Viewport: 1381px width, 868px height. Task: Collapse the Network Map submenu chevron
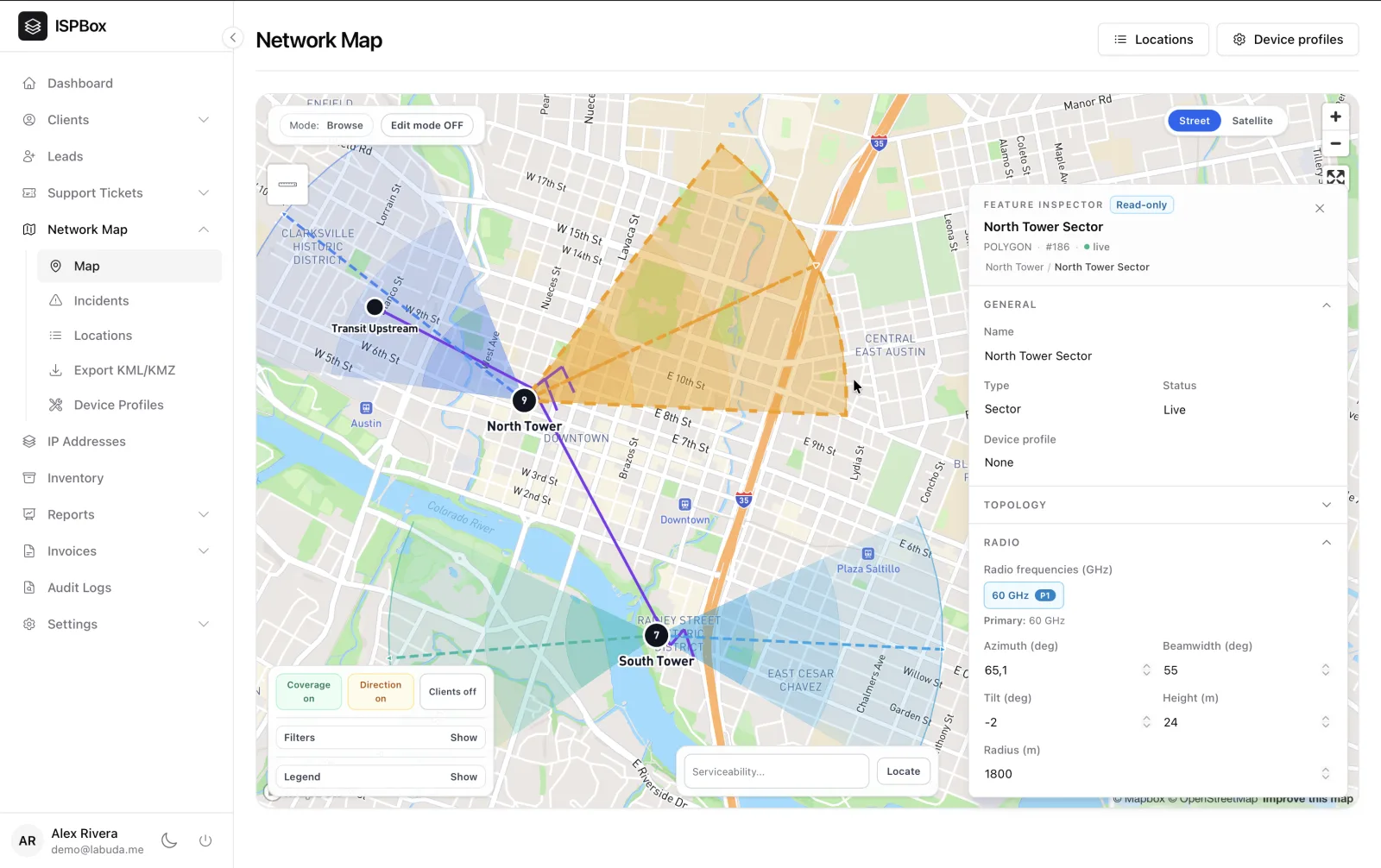204,230
